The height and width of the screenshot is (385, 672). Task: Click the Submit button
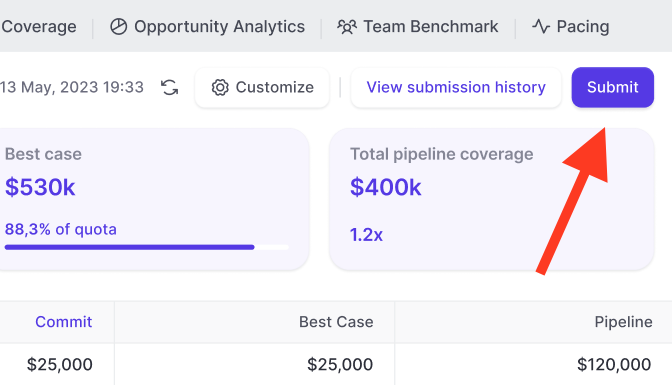pos(612,87)
